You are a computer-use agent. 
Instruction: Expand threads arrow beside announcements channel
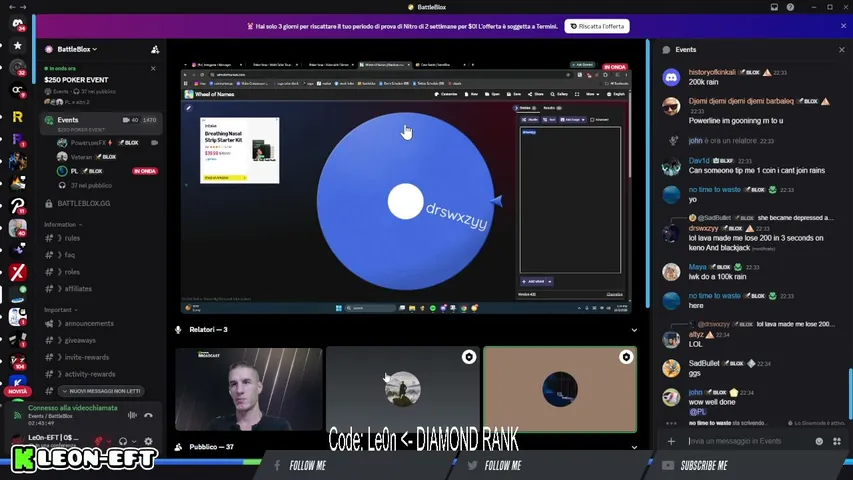click(x=60, y=324)
